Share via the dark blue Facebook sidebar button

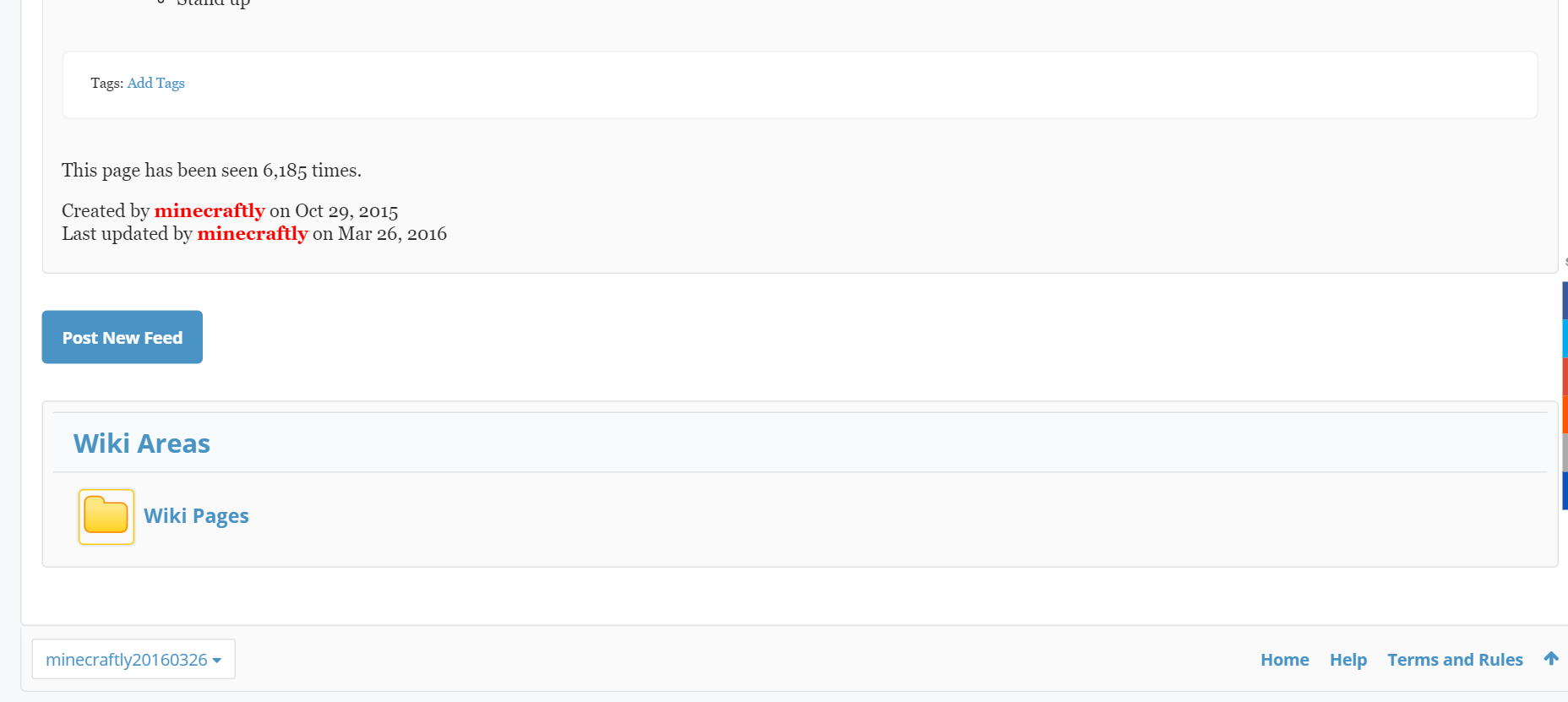coord(1565,301)
